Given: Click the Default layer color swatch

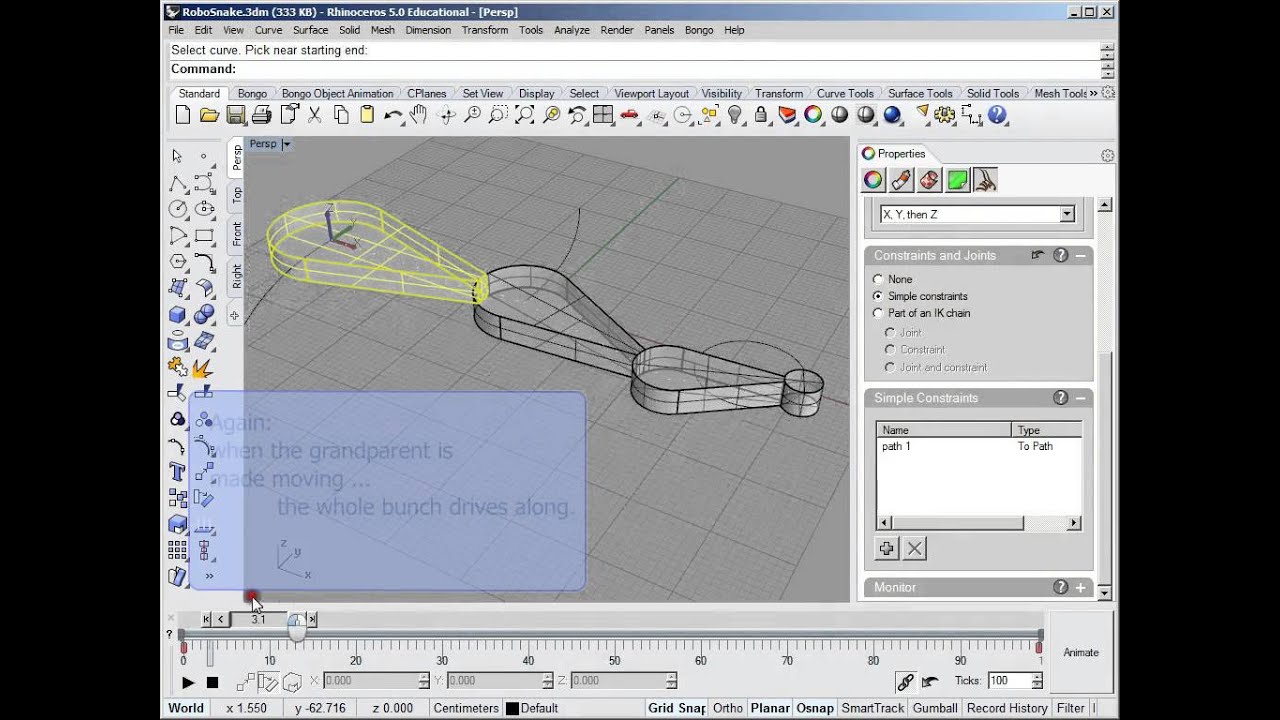Looking at the screenshot, I should (512, 708).
